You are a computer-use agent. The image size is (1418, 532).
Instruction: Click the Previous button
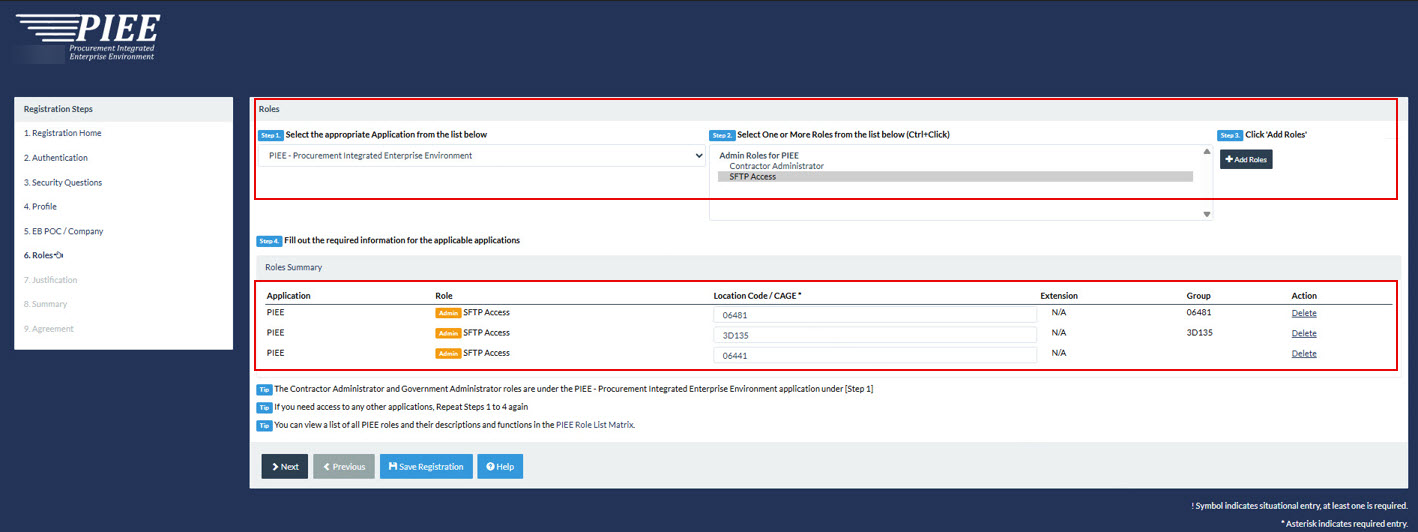(343, 467)
